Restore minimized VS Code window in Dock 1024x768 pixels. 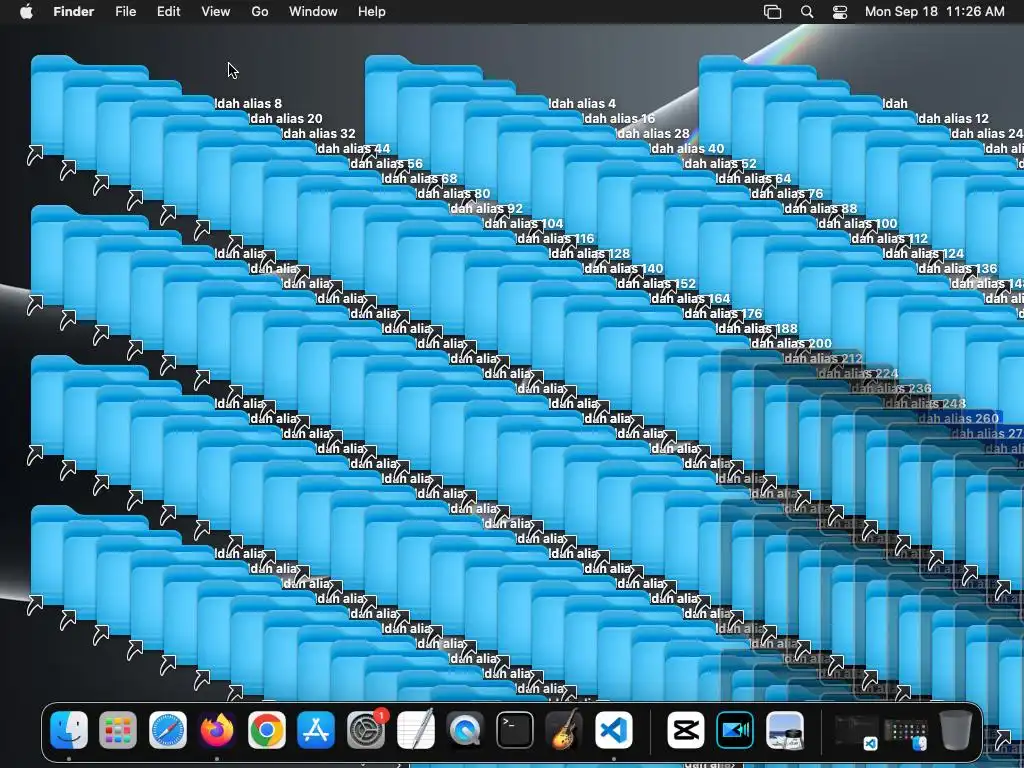856,732
